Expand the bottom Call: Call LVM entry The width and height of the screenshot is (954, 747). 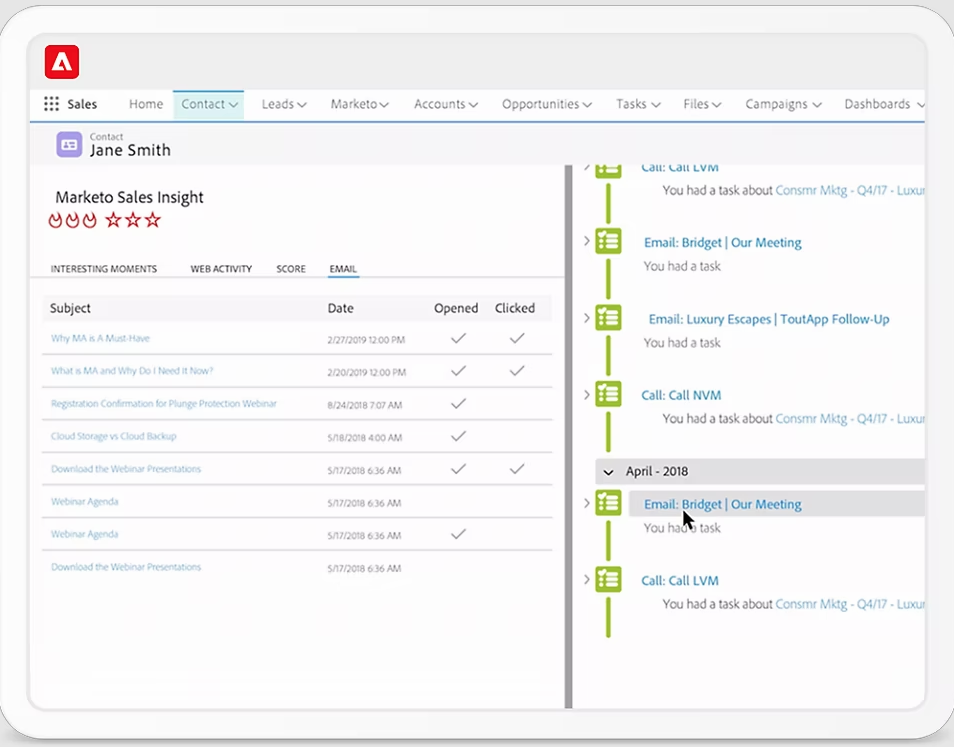[x=587, y=579]
